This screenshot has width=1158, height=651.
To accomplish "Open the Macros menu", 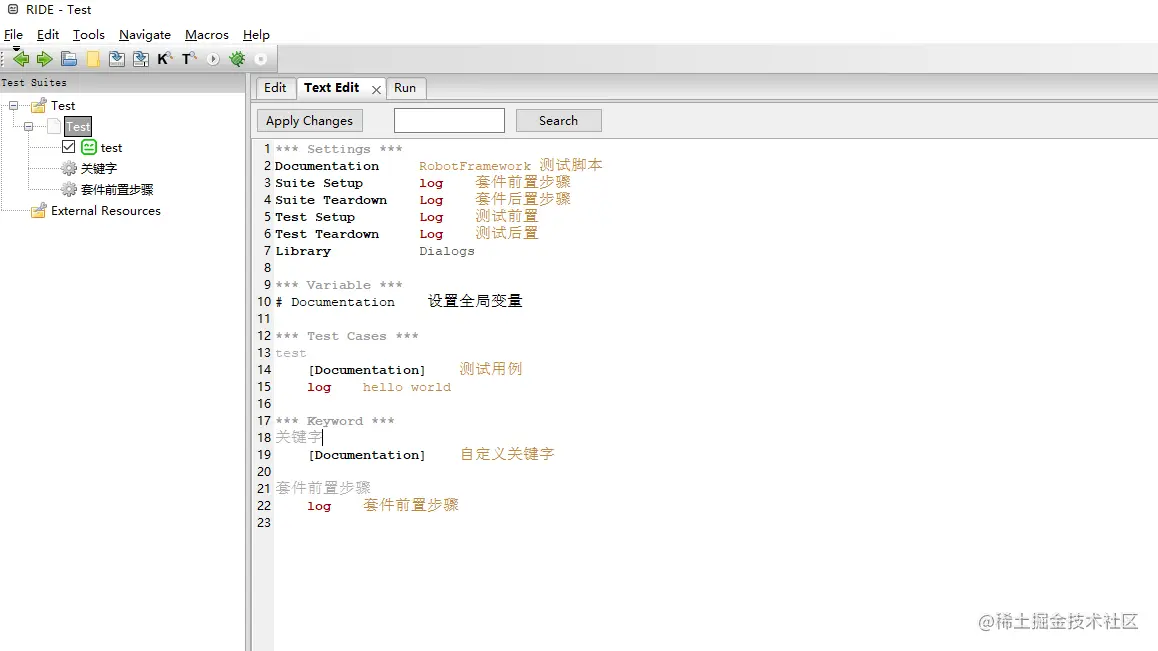I will tap(207, 35).
